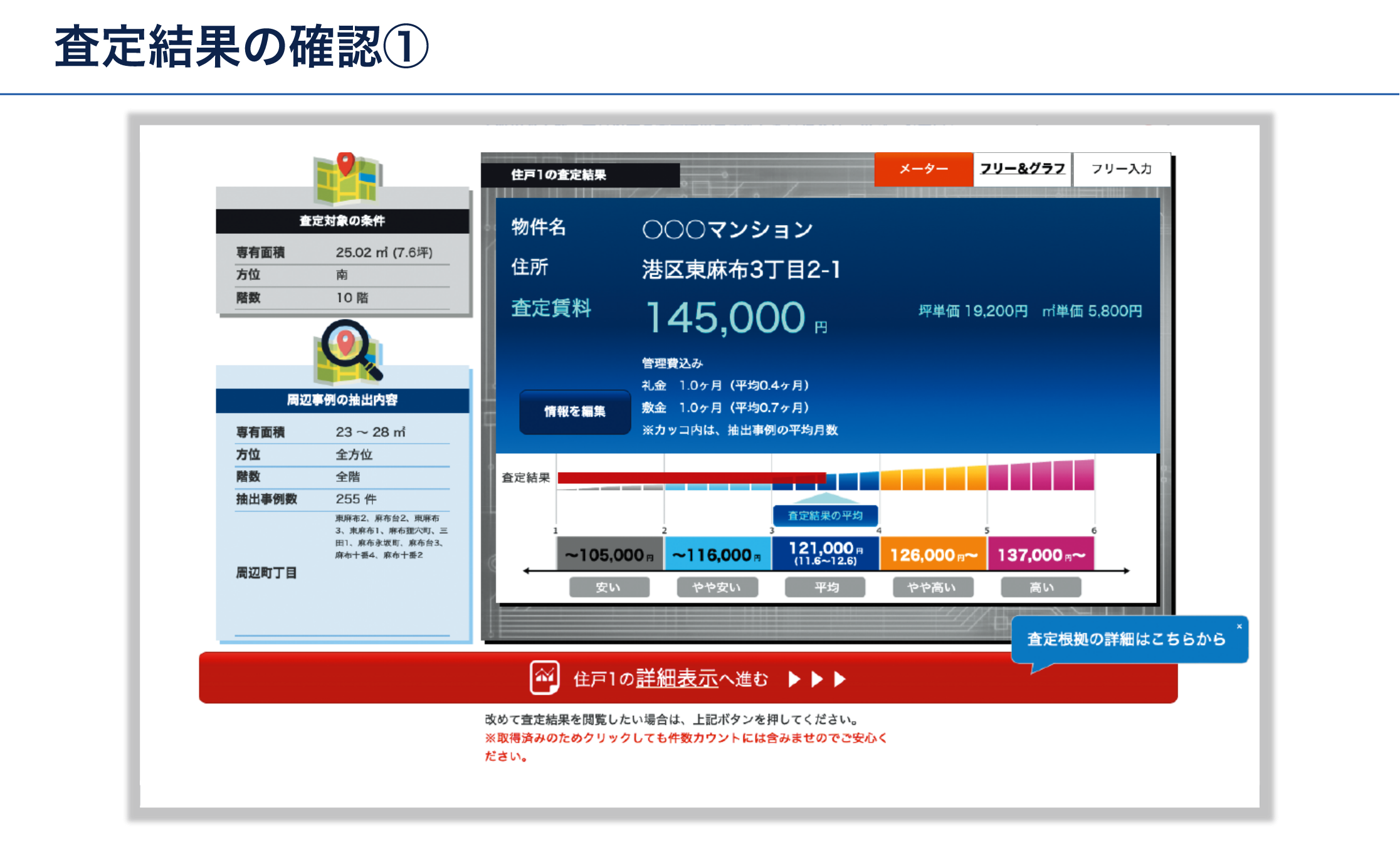Image resolution: width=1400 pixels, height=855 pixels.
Task: Click the chart icon on red button
Action: click(544, 678)
